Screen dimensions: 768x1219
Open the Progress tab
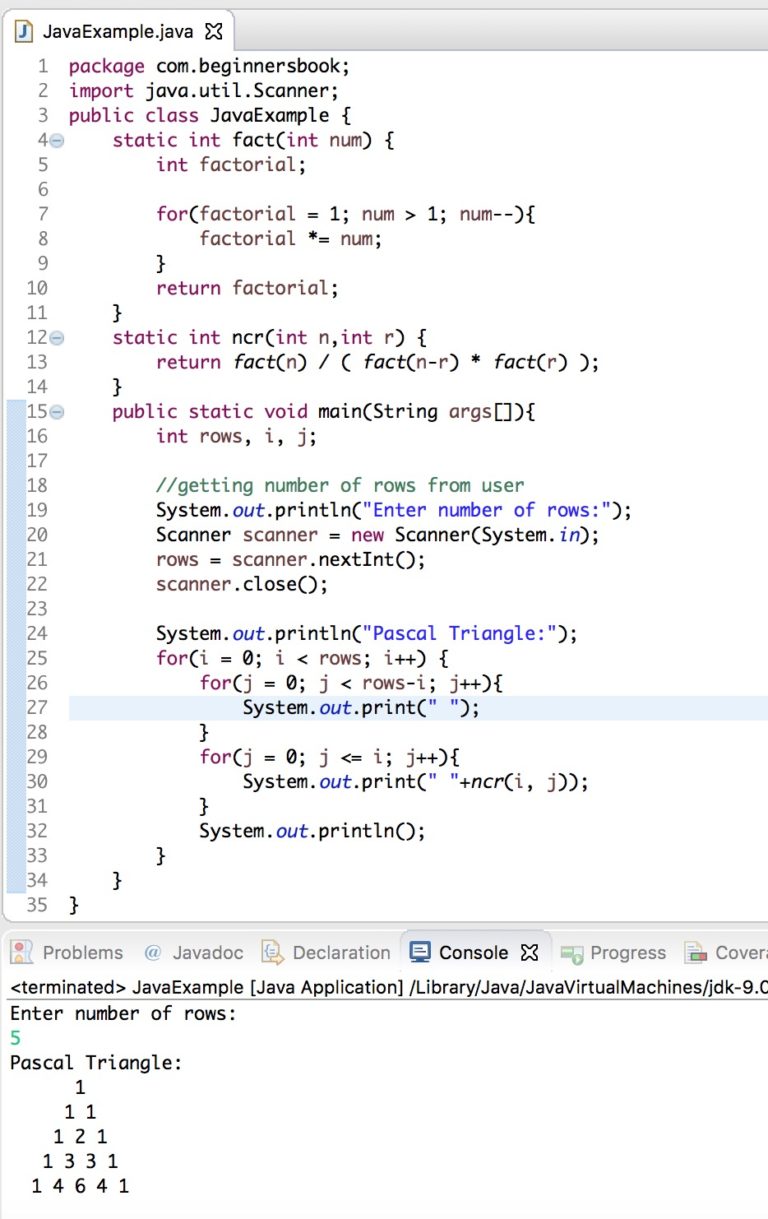point(613,952)
